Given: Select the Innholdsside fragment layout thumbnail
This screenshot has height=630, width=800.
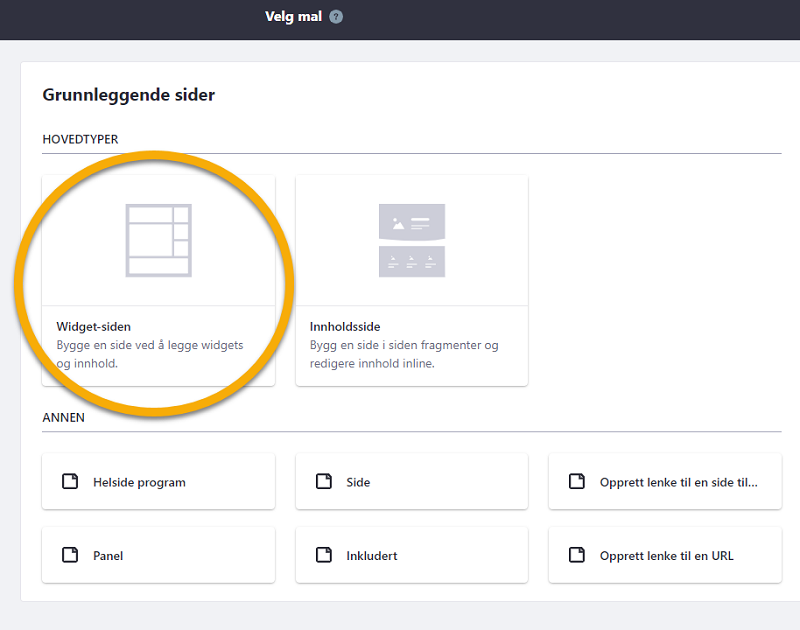Looking at the screenshot, I should [x=411, y=240].
